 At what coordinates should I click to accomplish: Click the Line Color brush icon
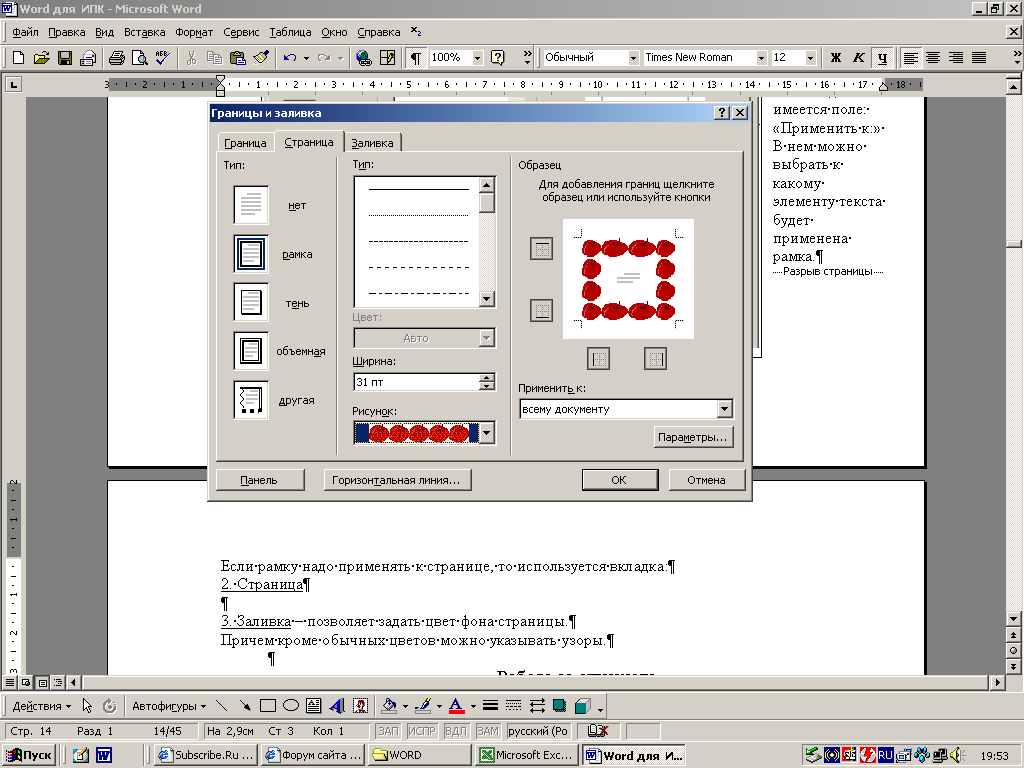[x=423, y=706]
